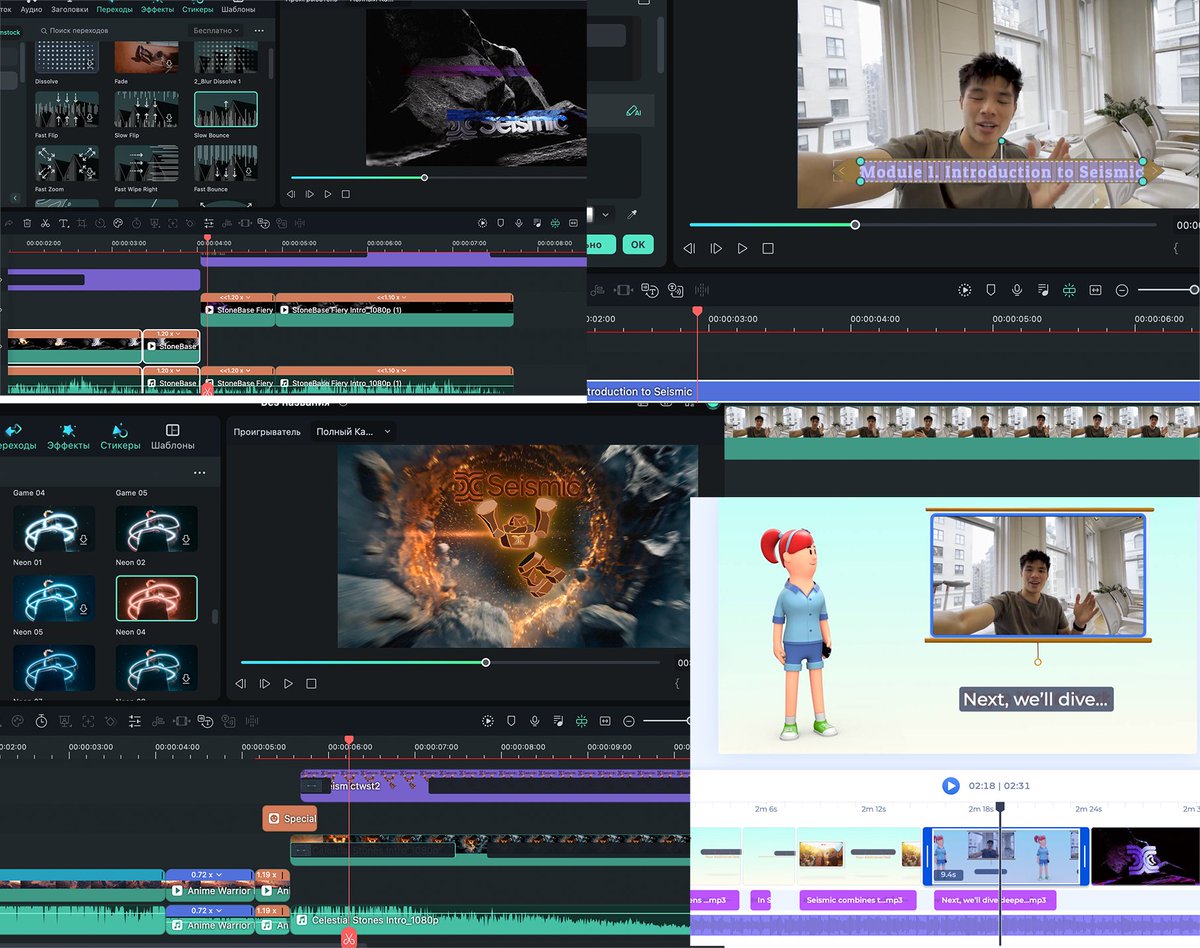1200x948 pixels.
Task: Click the marker shield icon in top-right editor toolbar
Action: (x=991, y=290)
